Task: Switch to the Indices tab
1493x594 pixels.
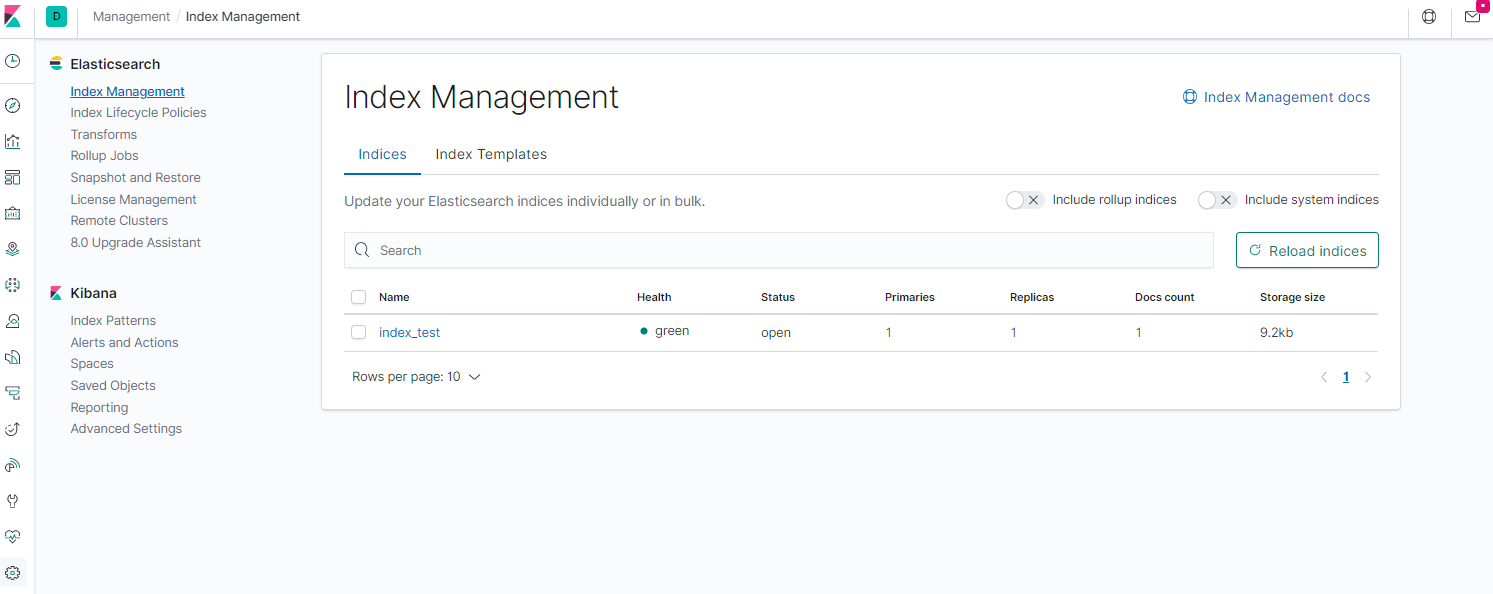Action: (382, 154)
